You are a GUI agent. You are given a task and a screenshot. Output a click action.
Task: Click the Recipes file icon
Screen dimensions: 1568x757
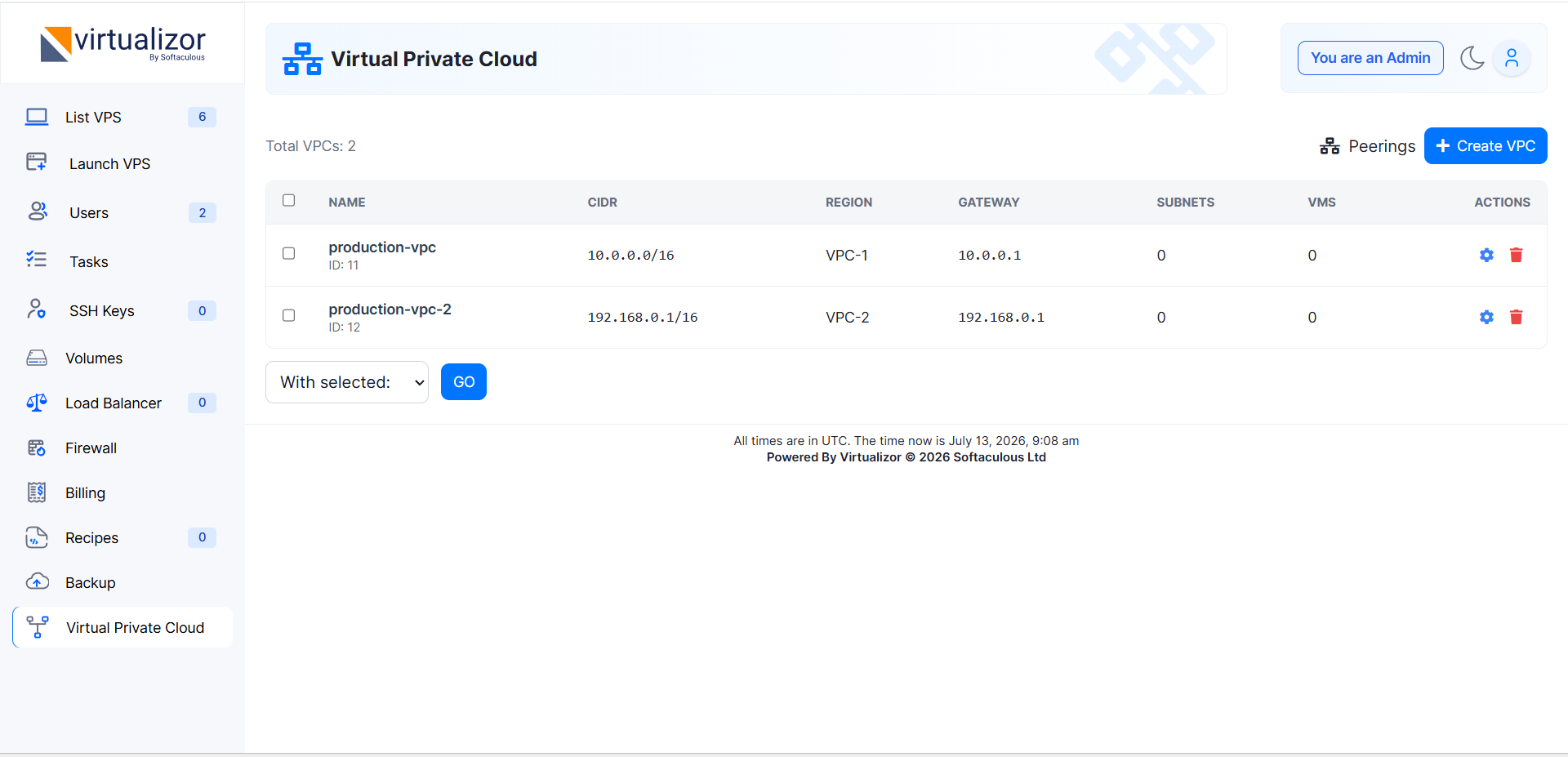(x=37, y=537)
